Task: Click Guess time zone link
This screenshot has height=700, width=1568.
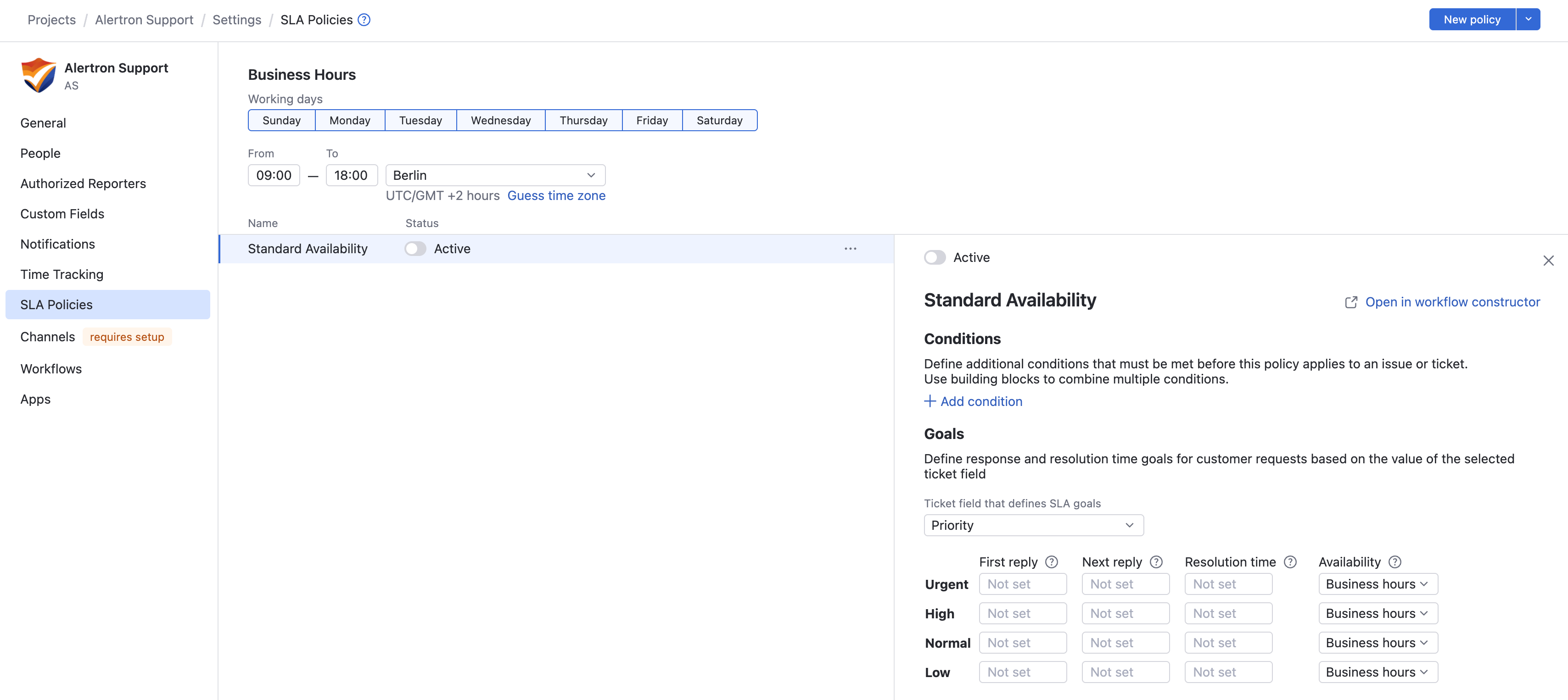Action: click(556, 196)
